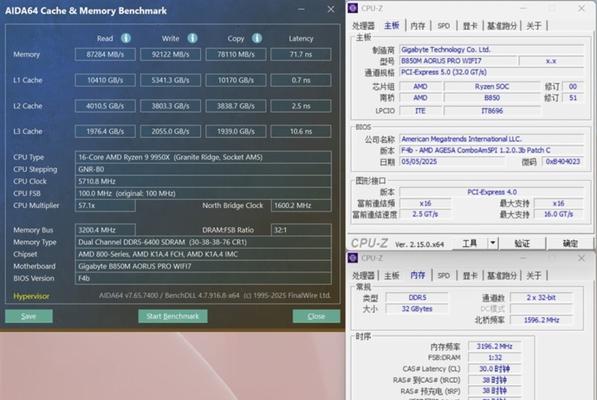Click memory frequency 3196.2 MHz in lower CPU-Z

494,346
